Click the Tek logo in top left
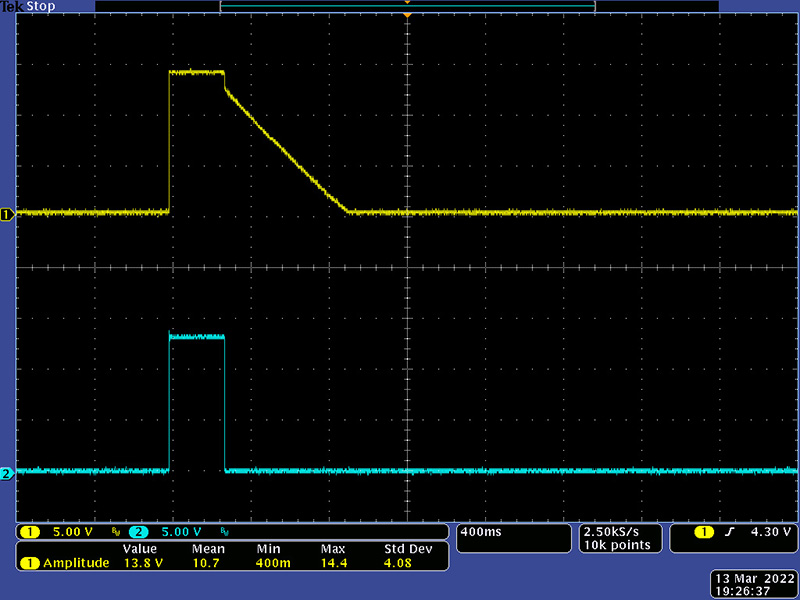Image resolution: width=800 pixels, height=600 pixels. click(11, 7)
